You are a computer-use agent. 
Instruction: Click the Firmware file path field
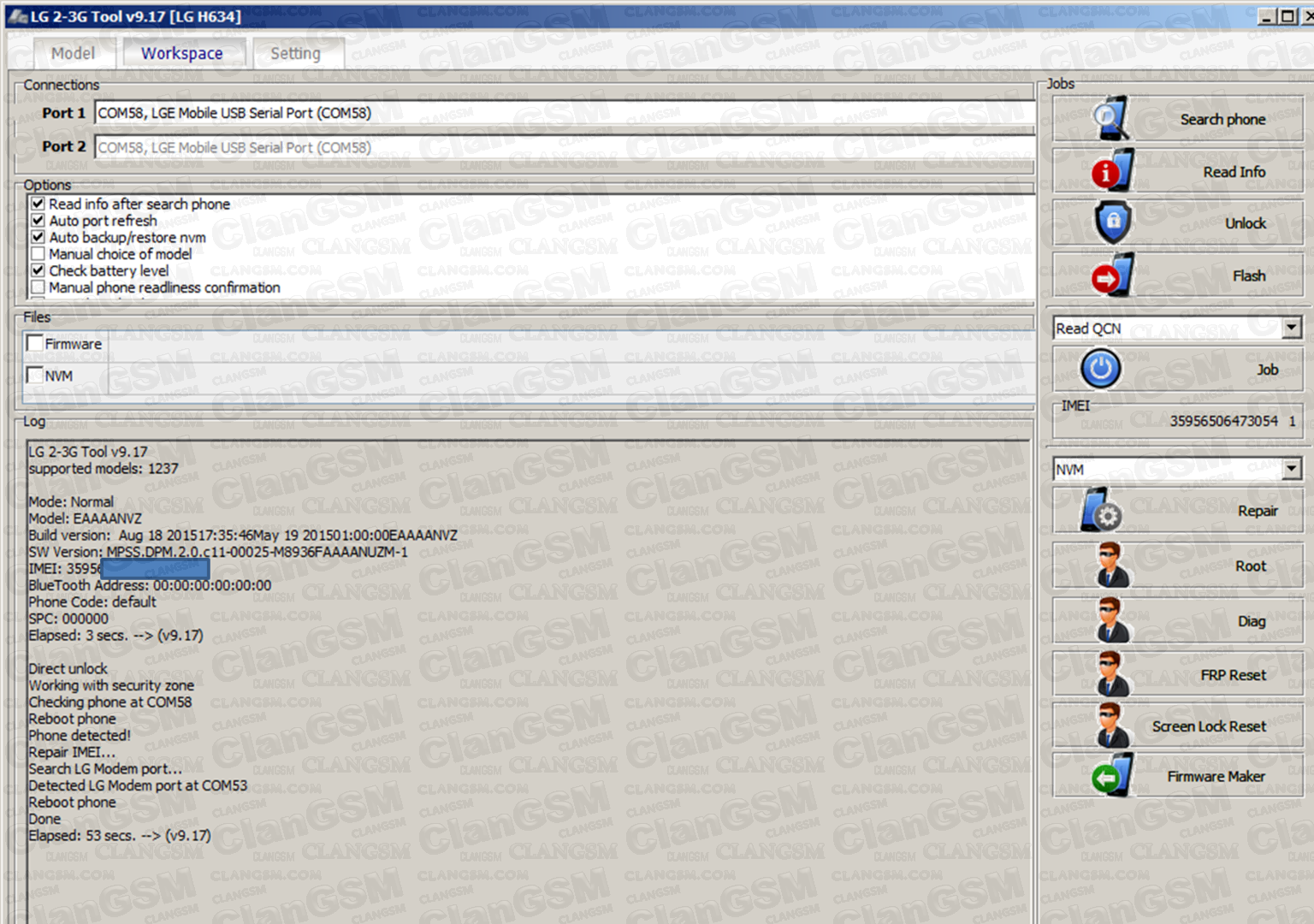pos(571,344)
